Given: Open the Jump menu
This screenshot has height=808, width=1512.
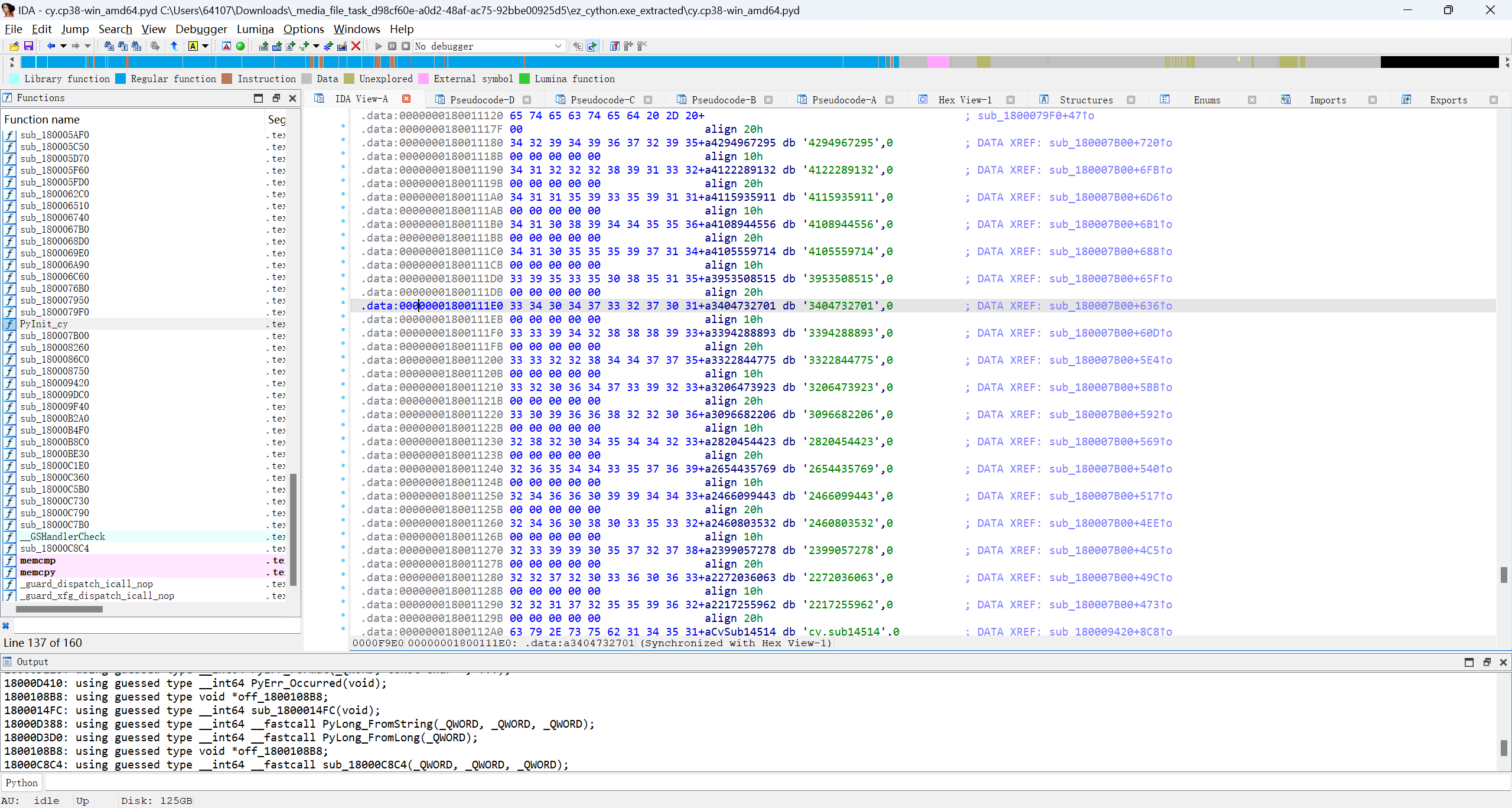Looking at the screenshot, I should pos(75,29).
